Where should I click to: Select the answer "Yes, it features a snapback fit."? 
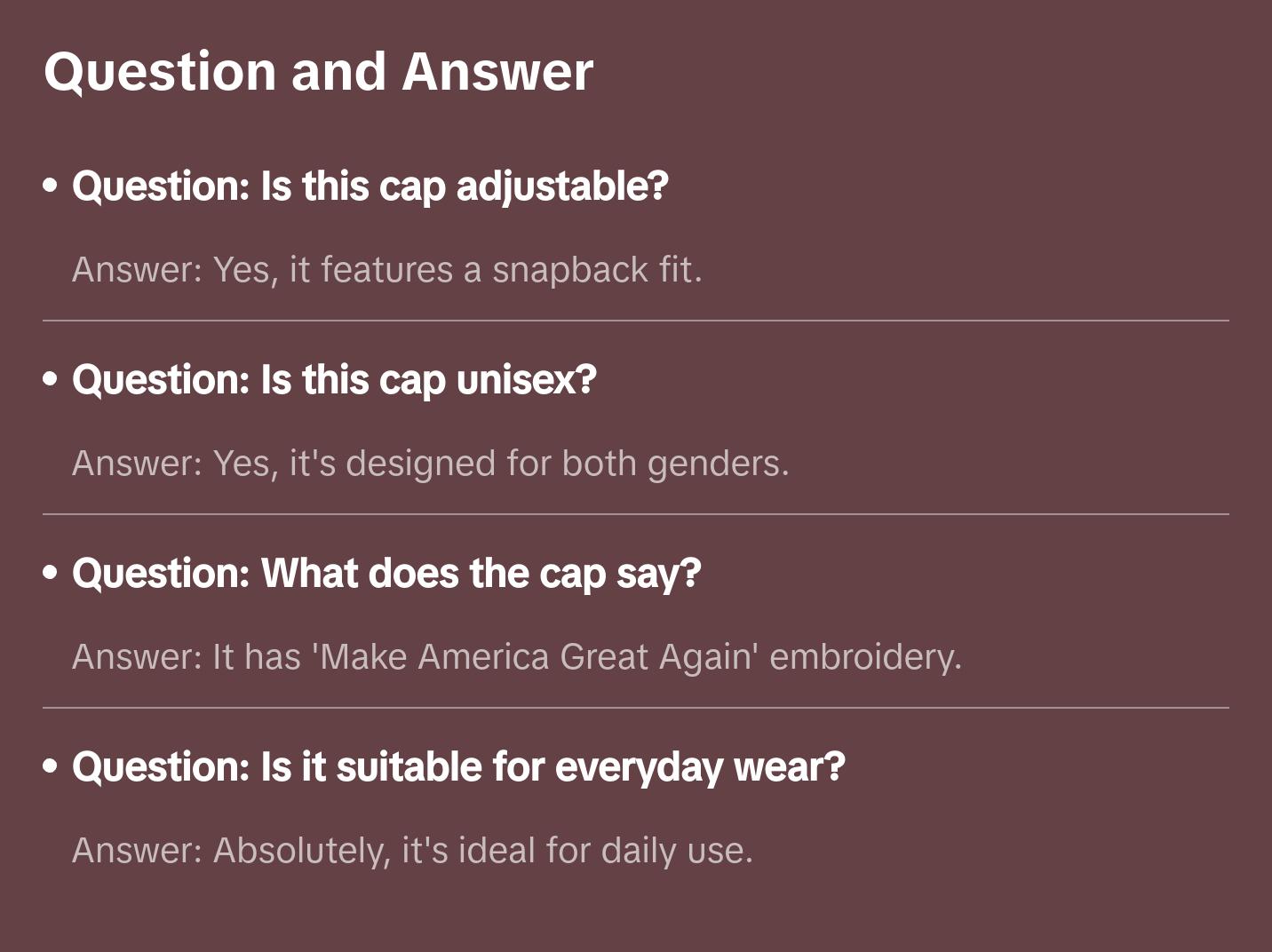386,270
